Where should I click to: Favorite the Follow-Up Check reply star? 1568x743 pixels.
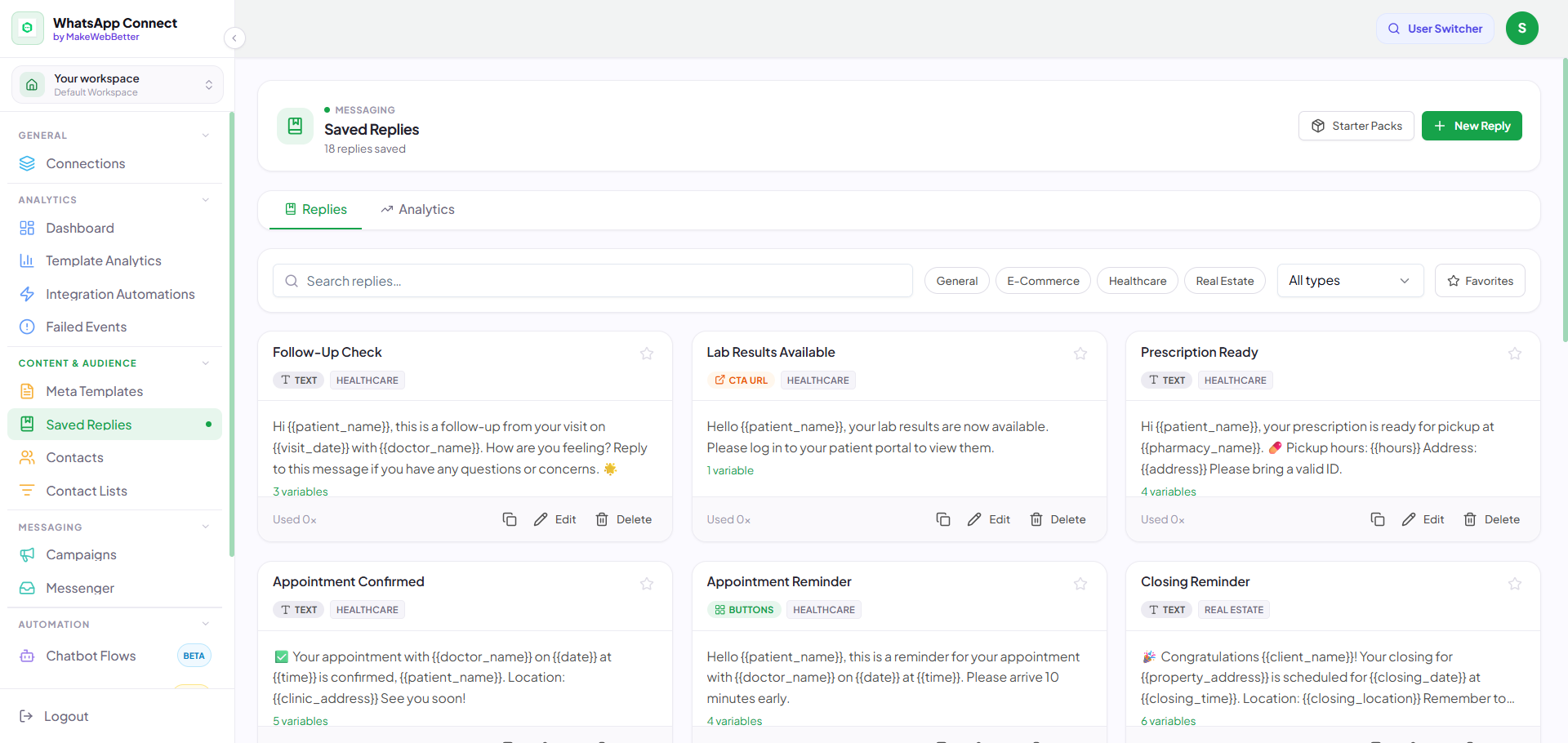pos(647,354)
